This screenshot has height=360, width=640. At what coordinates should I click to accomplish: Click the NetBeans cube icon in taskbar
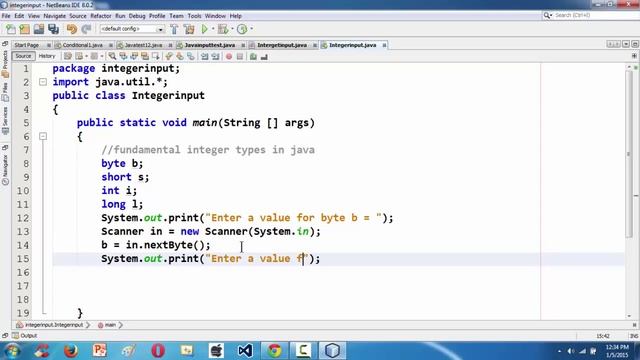[x=332, y=351]
